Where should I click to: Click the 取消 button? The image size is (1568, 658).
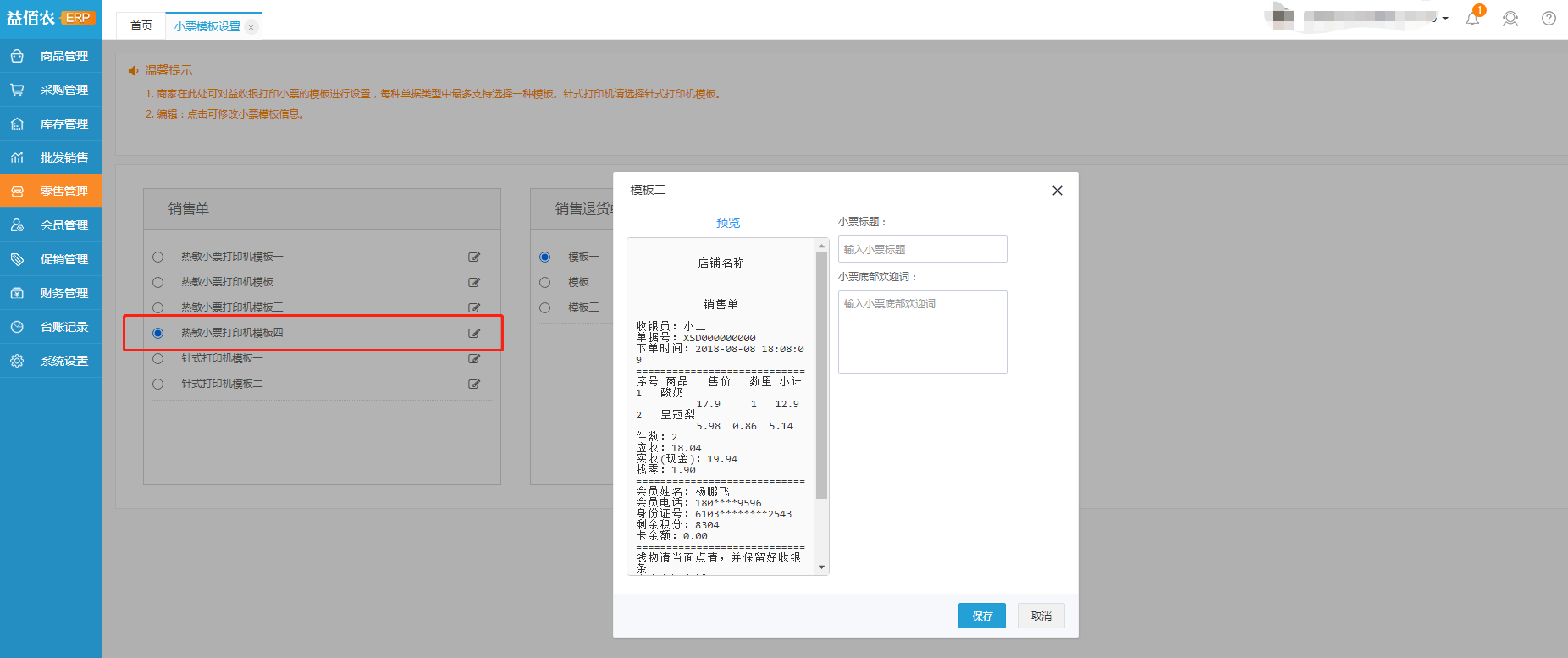coord(1041,616)
